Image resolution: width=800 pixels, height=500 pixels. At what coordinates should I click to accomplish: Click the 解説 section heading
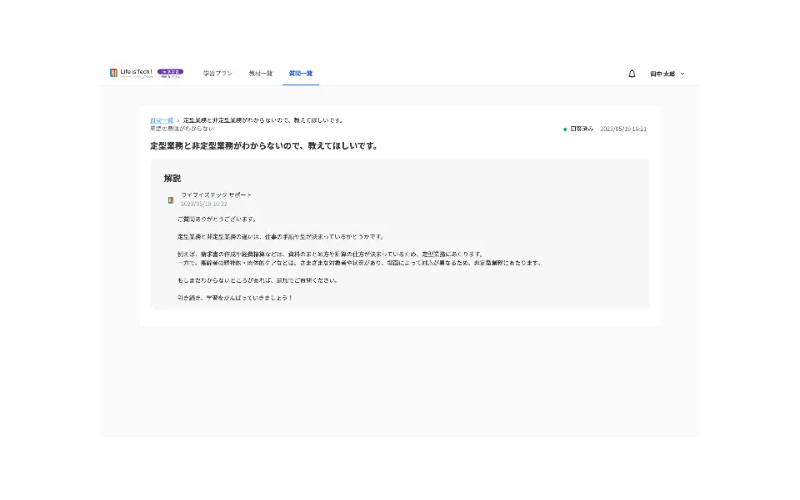[x=172, y=178]
